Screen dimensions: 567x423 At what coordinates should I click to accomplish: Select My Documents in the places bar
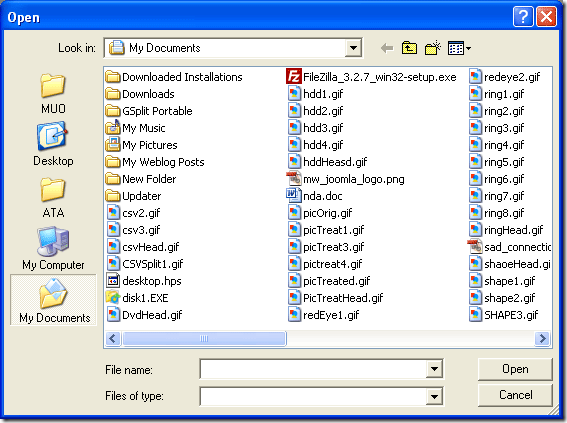pyautogui.click(x=54, y=300)
